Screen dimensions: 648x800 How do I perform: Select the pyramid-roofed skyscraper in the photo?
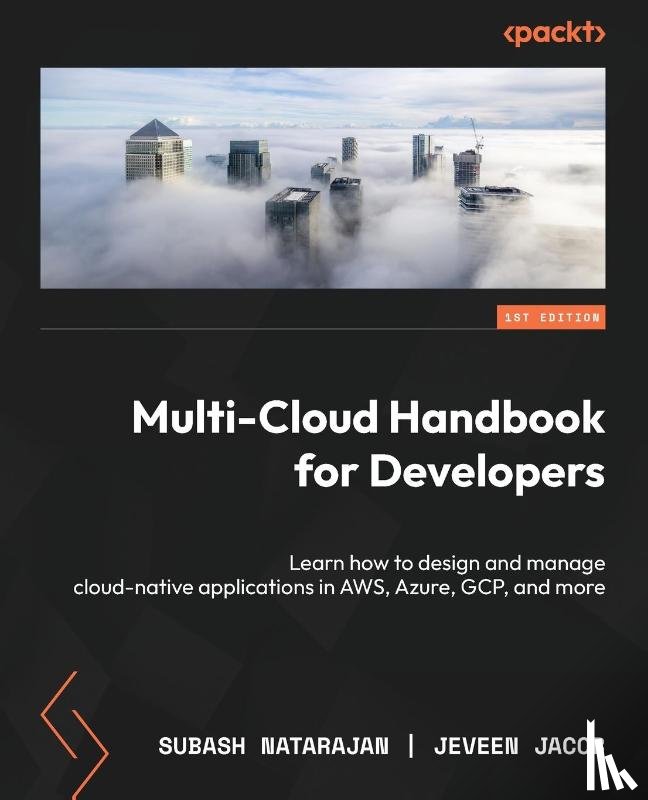pyautogui.click(x=156, y=150)
